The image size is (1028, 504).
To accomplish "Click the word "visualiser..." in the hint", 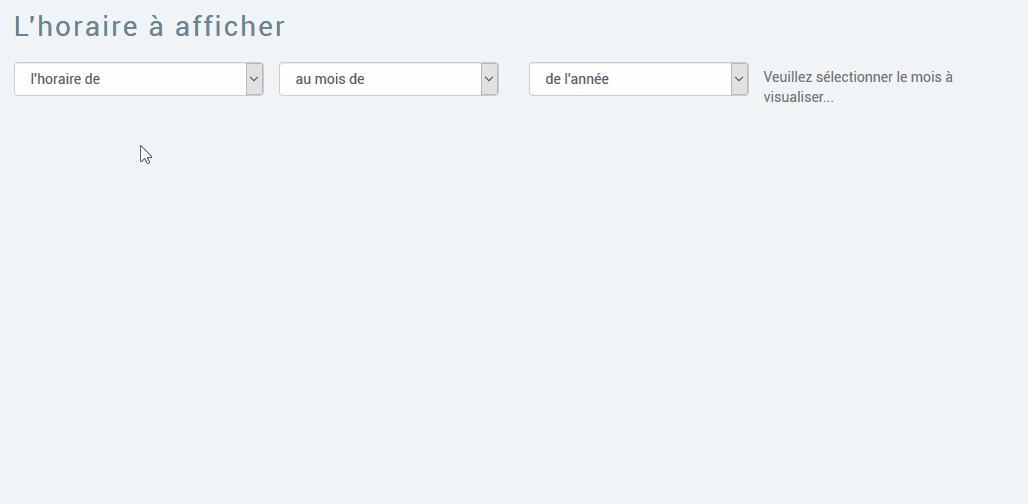I will coord(798,98).
